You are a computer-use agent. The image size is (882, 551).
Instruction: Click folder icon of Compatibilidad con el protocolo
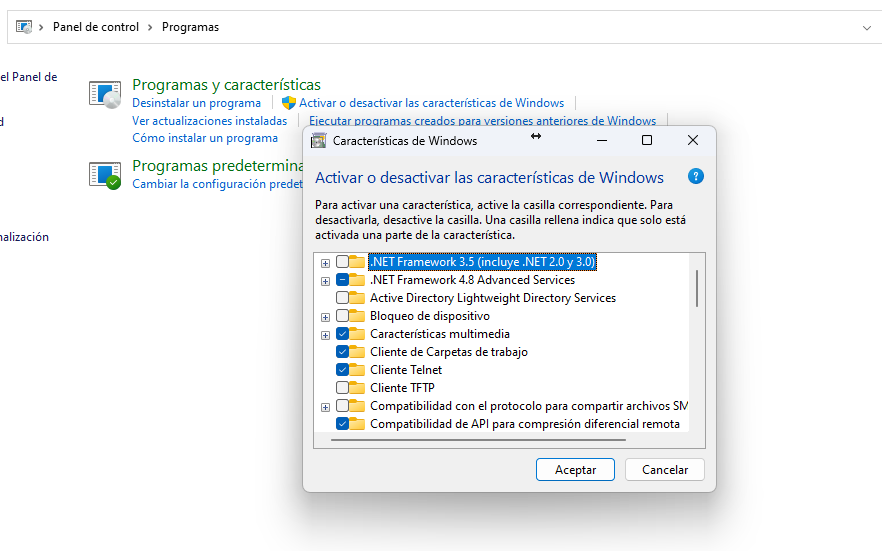click(357, 405)
